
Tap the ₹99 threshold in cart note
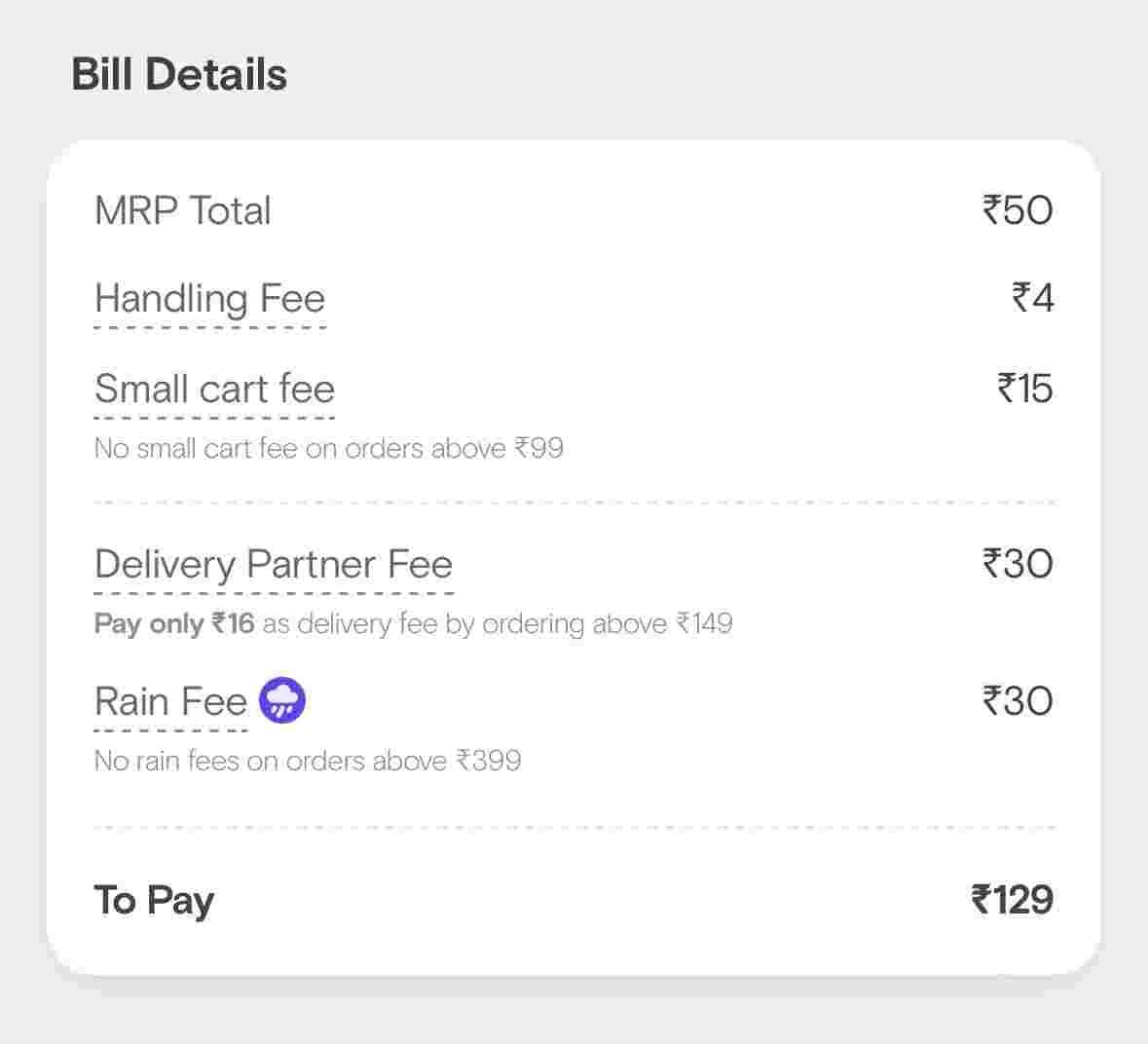(x=538, y=449)
